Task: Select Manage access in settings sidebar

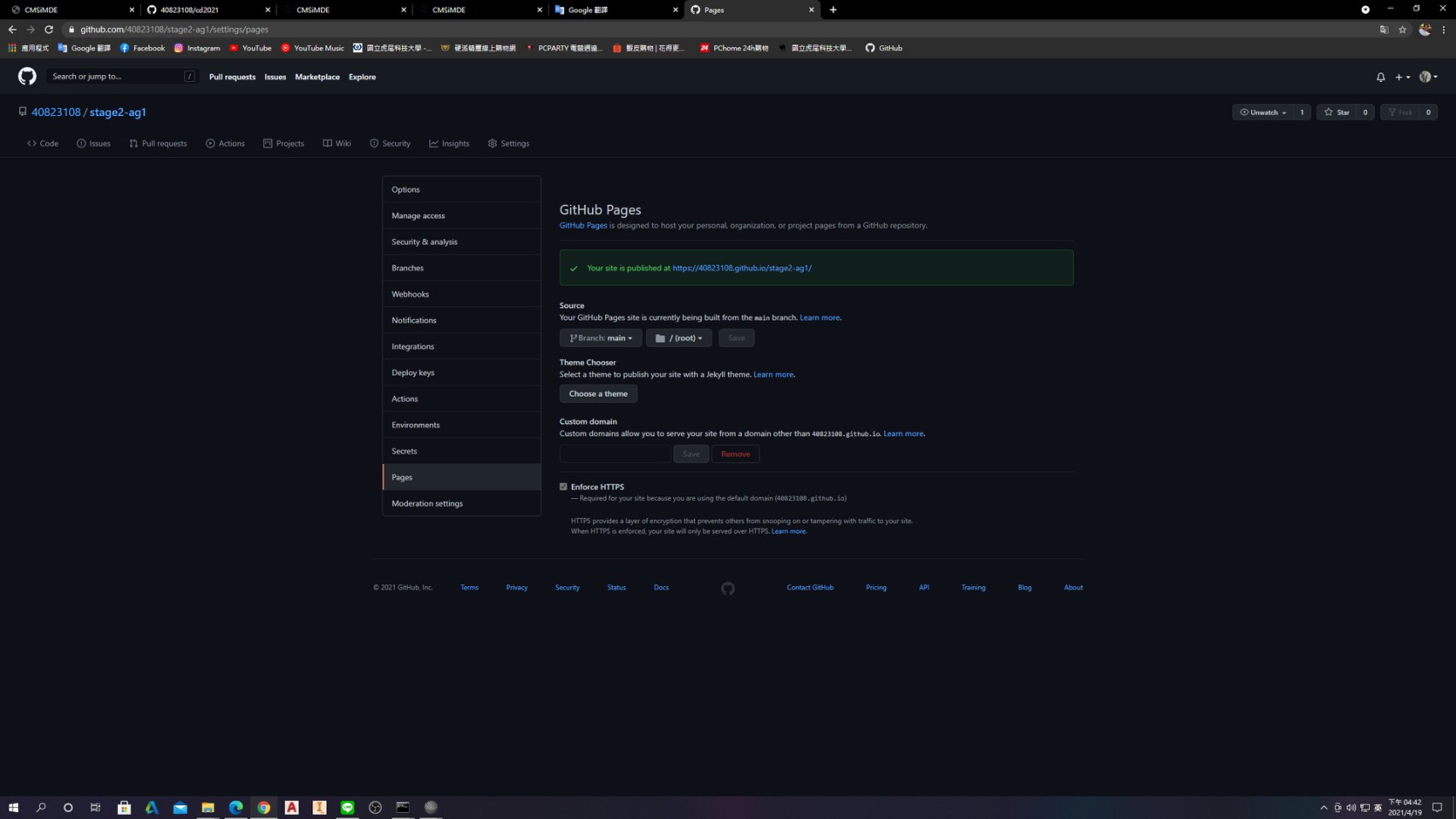Action: (x=462, y=216)
